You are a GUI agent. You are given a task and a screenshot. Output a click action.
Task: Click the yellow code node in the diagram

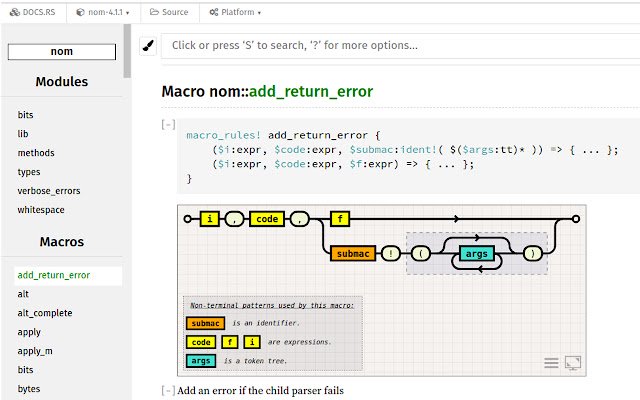coord(266,218)
